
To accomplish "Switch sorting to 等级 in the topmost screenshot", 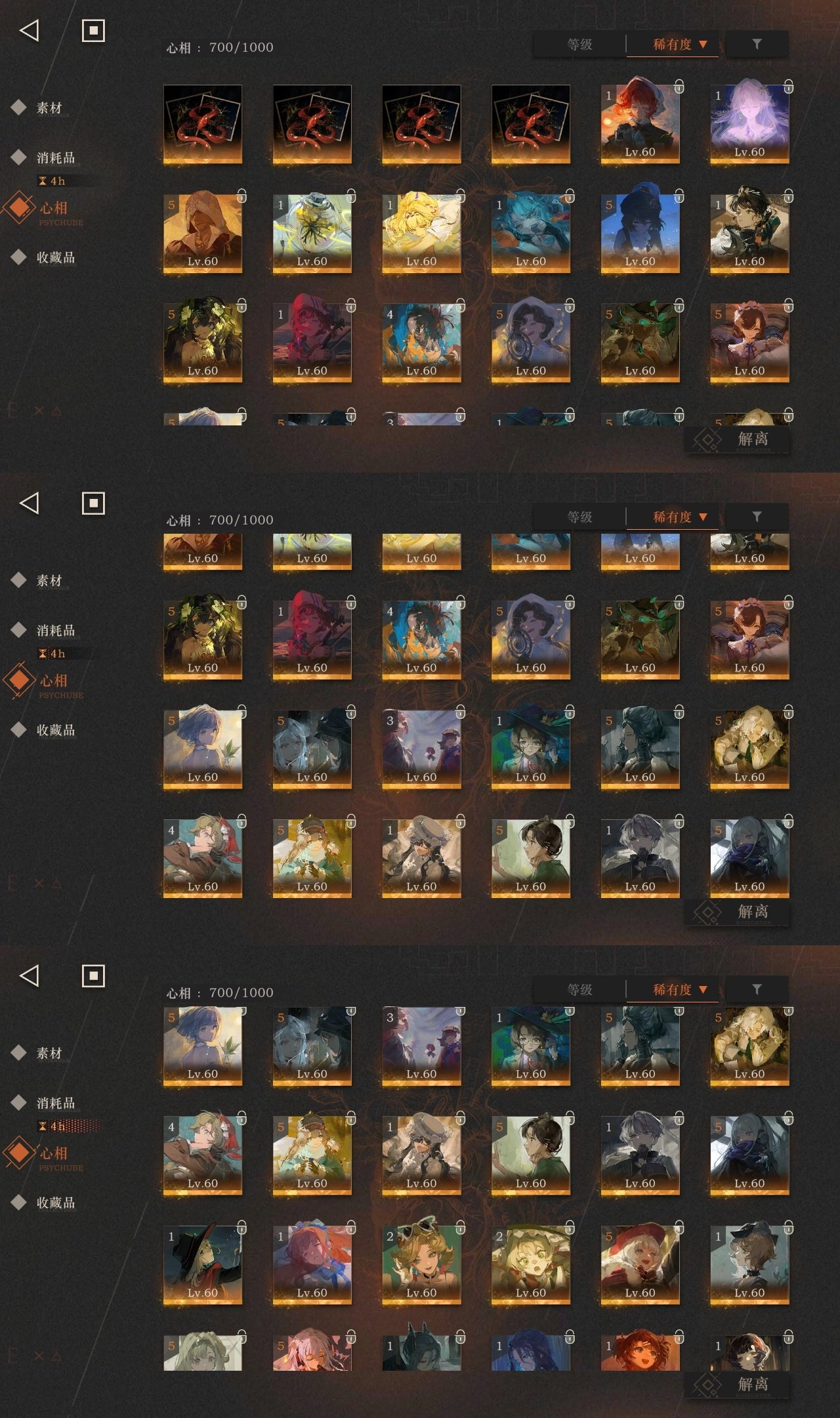I will (579, 44).
